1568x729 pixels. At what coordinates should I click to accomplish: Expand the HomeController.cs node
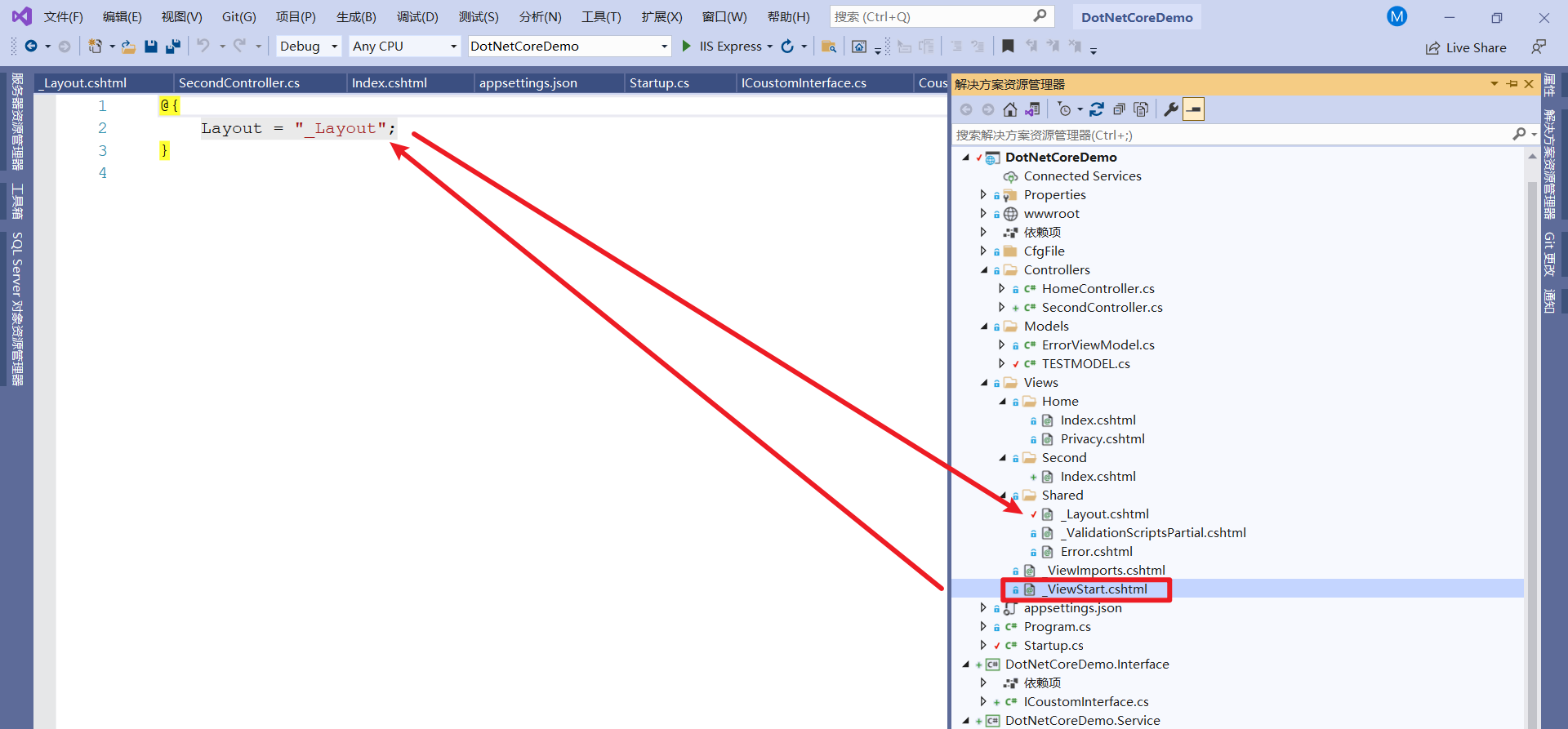(1002, 288)
